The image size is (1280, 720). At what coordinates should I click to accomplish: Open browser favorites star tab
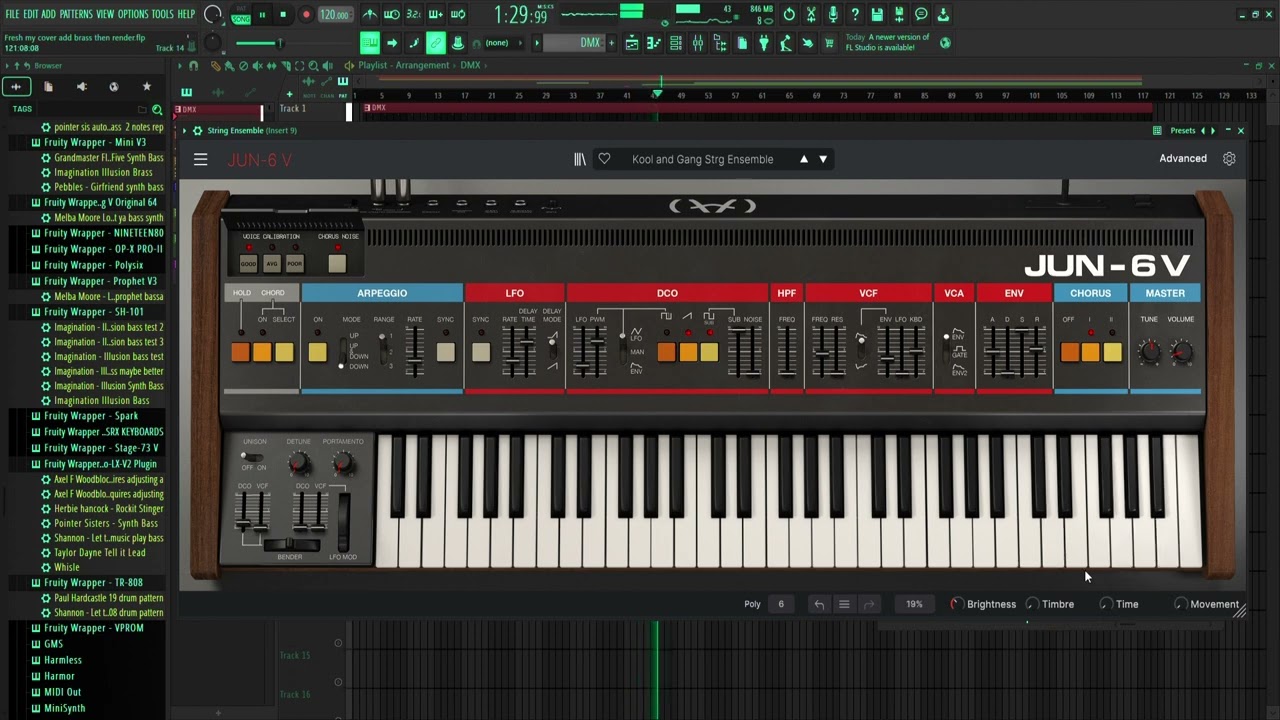click(147, 87)
